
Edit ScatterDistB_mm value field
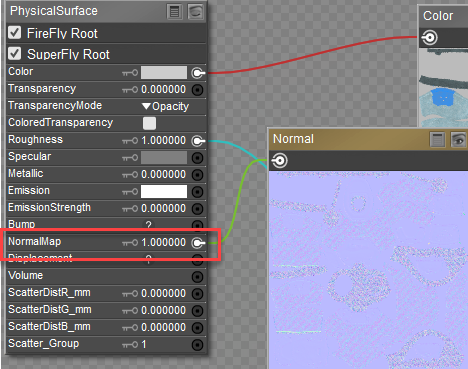[x=163, y=327]
